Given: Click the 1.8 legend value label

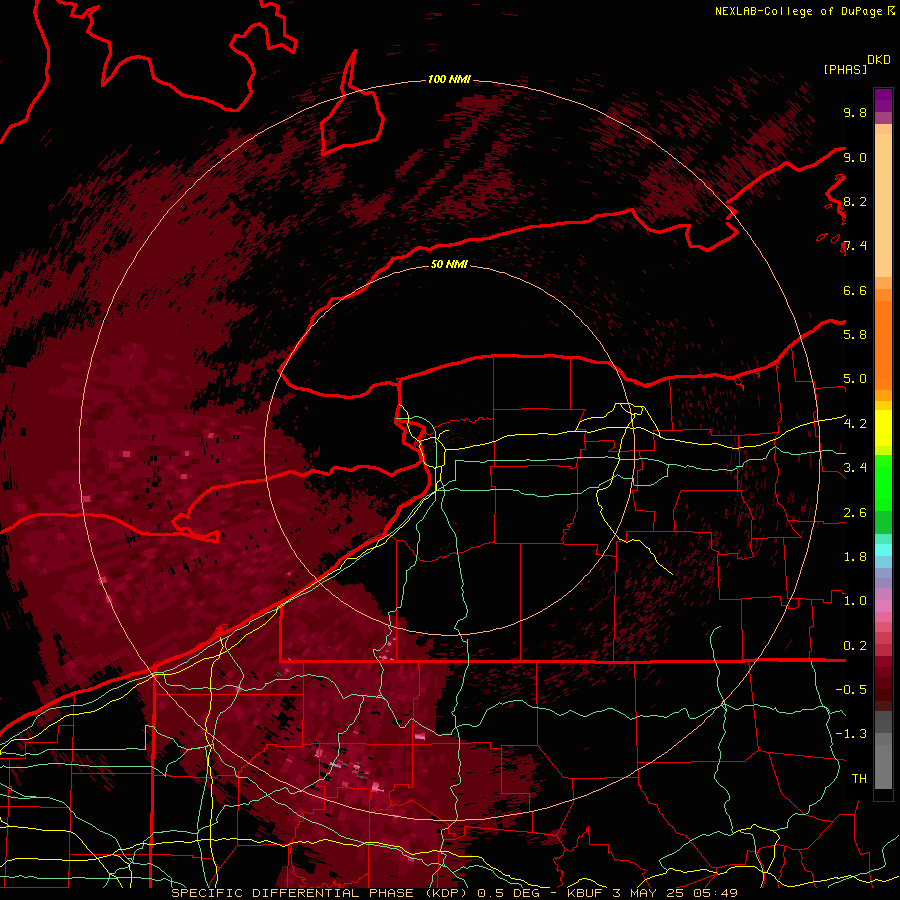Looking at the screenshot, I should [855, 557].
